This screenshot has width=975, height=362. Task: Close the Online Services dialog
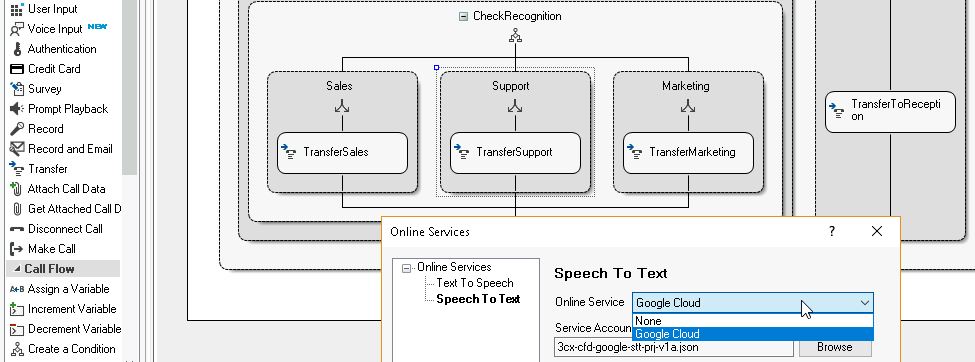pyautogui.click(x=877, y=231)
